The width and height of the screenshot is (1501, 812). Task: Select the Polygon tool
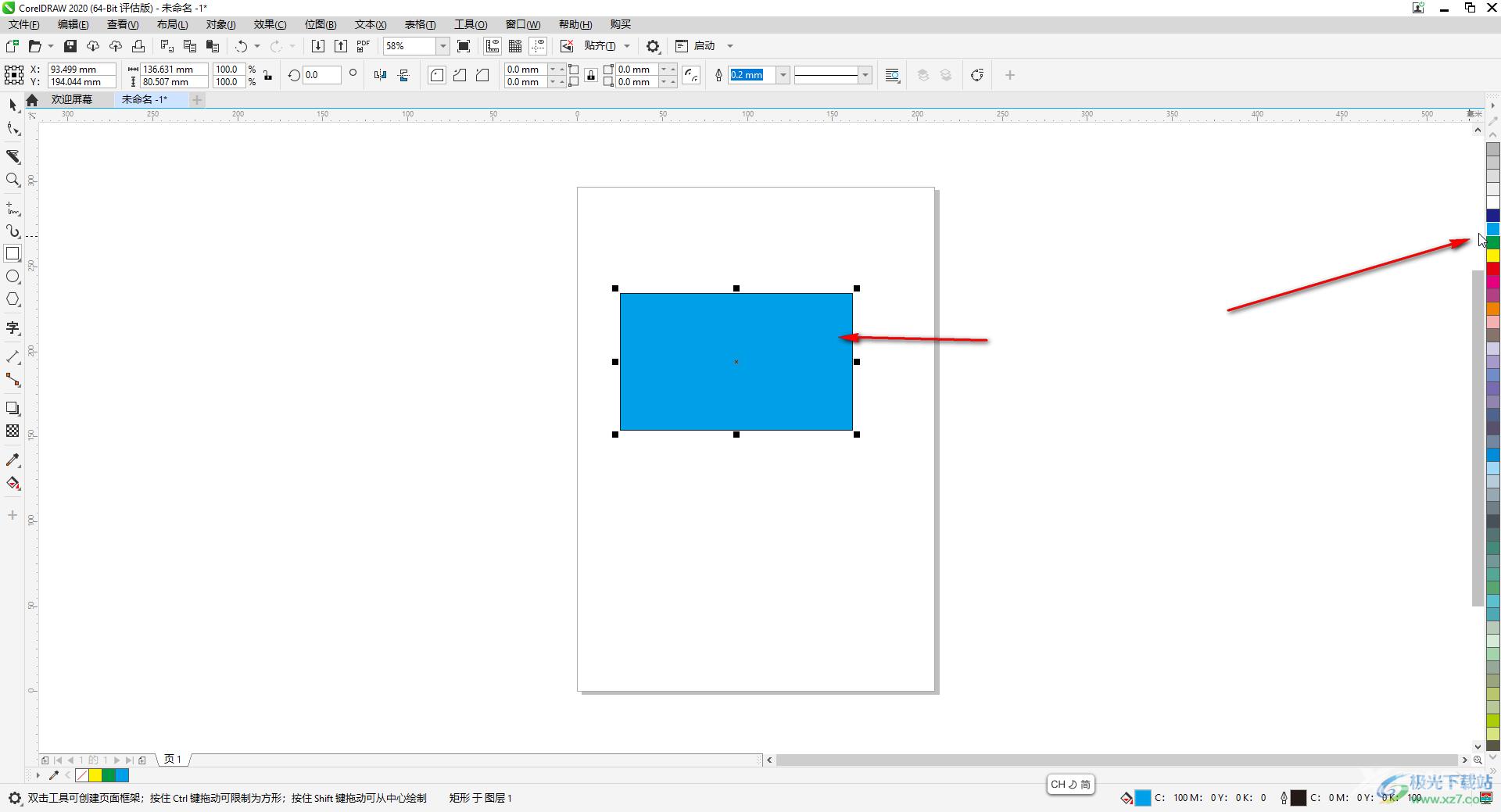13,299
